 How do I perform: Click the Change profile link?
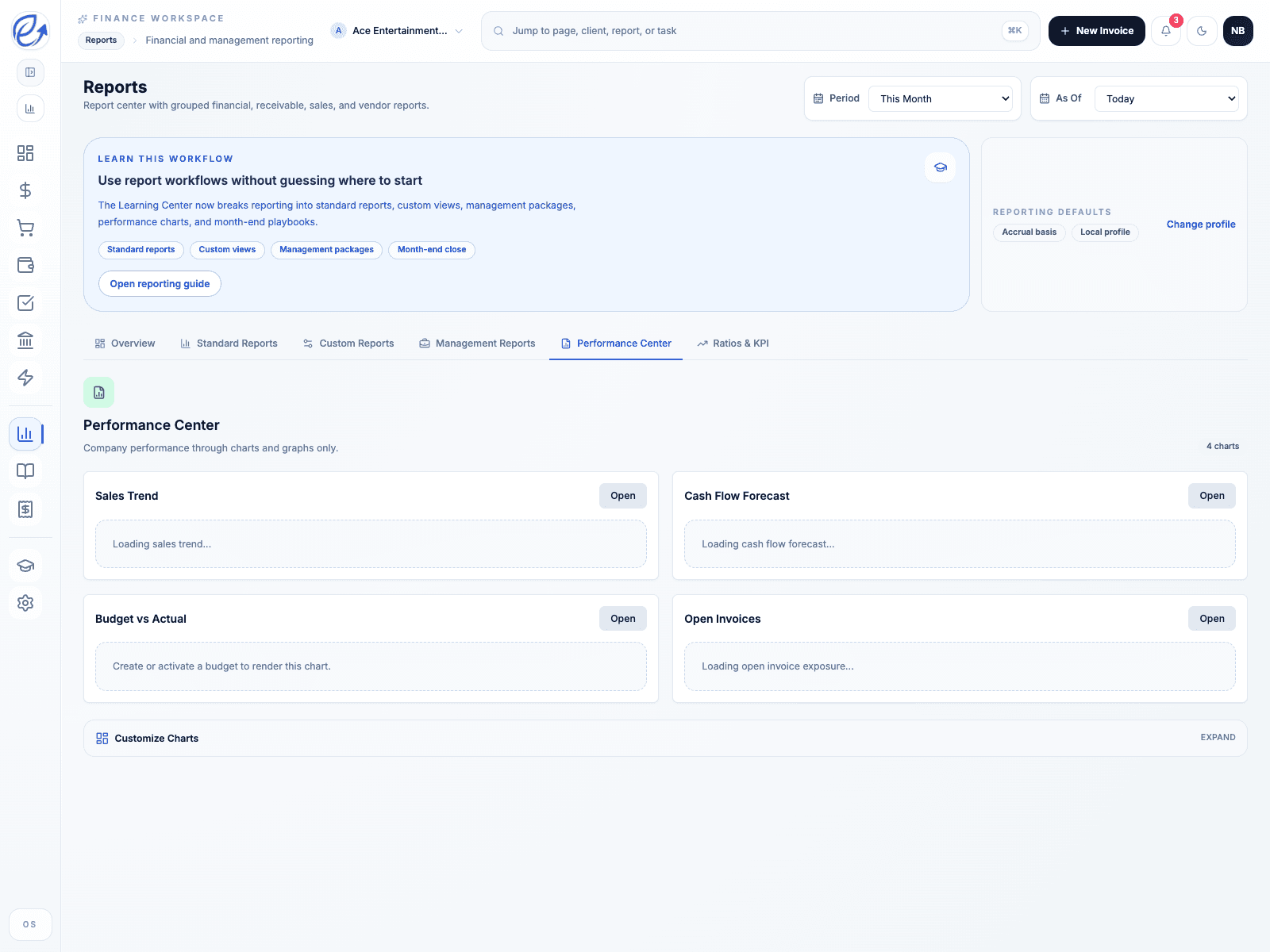click(x=1200, y=225)
